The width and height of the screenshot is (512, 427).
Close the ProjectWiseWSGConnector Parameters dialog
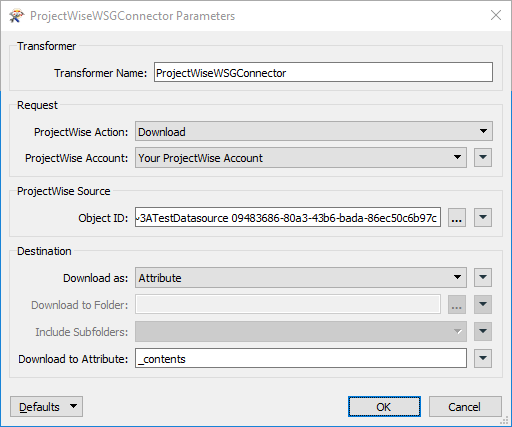[x=496, y=15]
